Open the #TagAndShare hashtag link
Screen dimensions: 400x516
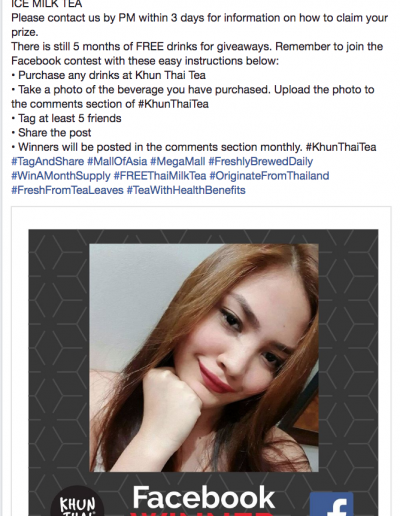coord(48,162)
